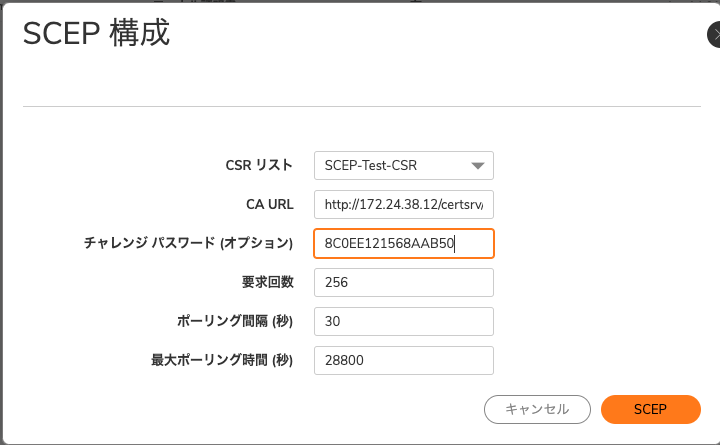
Task: Select the SCEP-Test-CSR value text in the combo box
Action: click(371, 165)
